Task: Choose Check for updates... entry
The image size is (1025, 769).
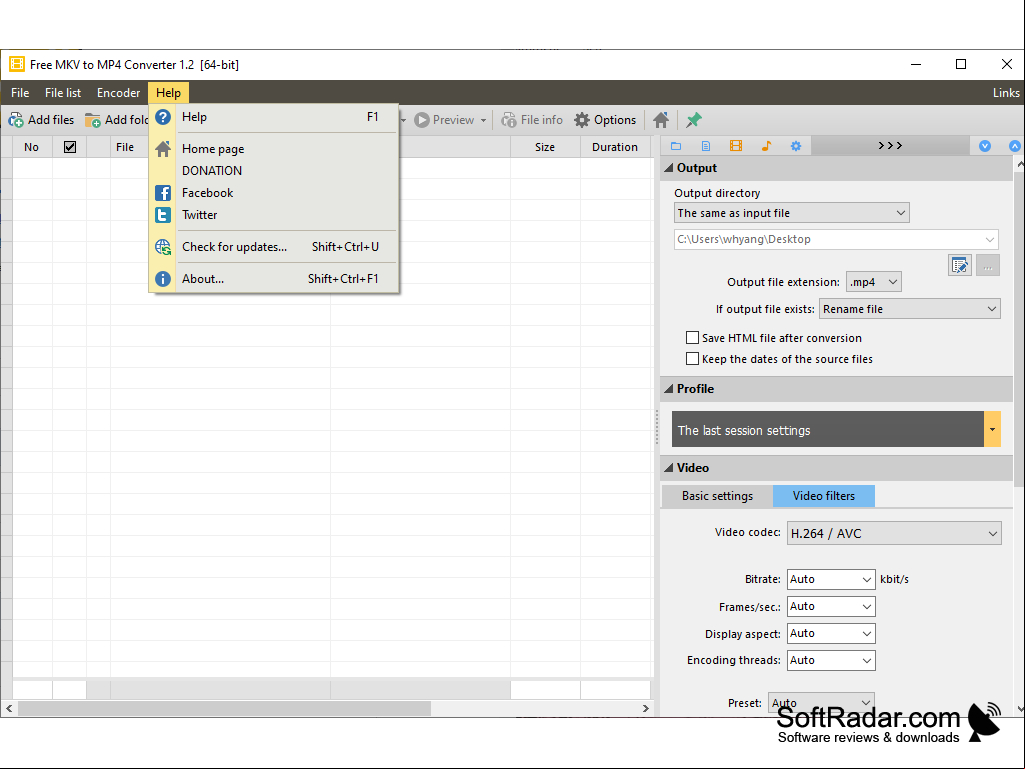Action: [275, 247]
